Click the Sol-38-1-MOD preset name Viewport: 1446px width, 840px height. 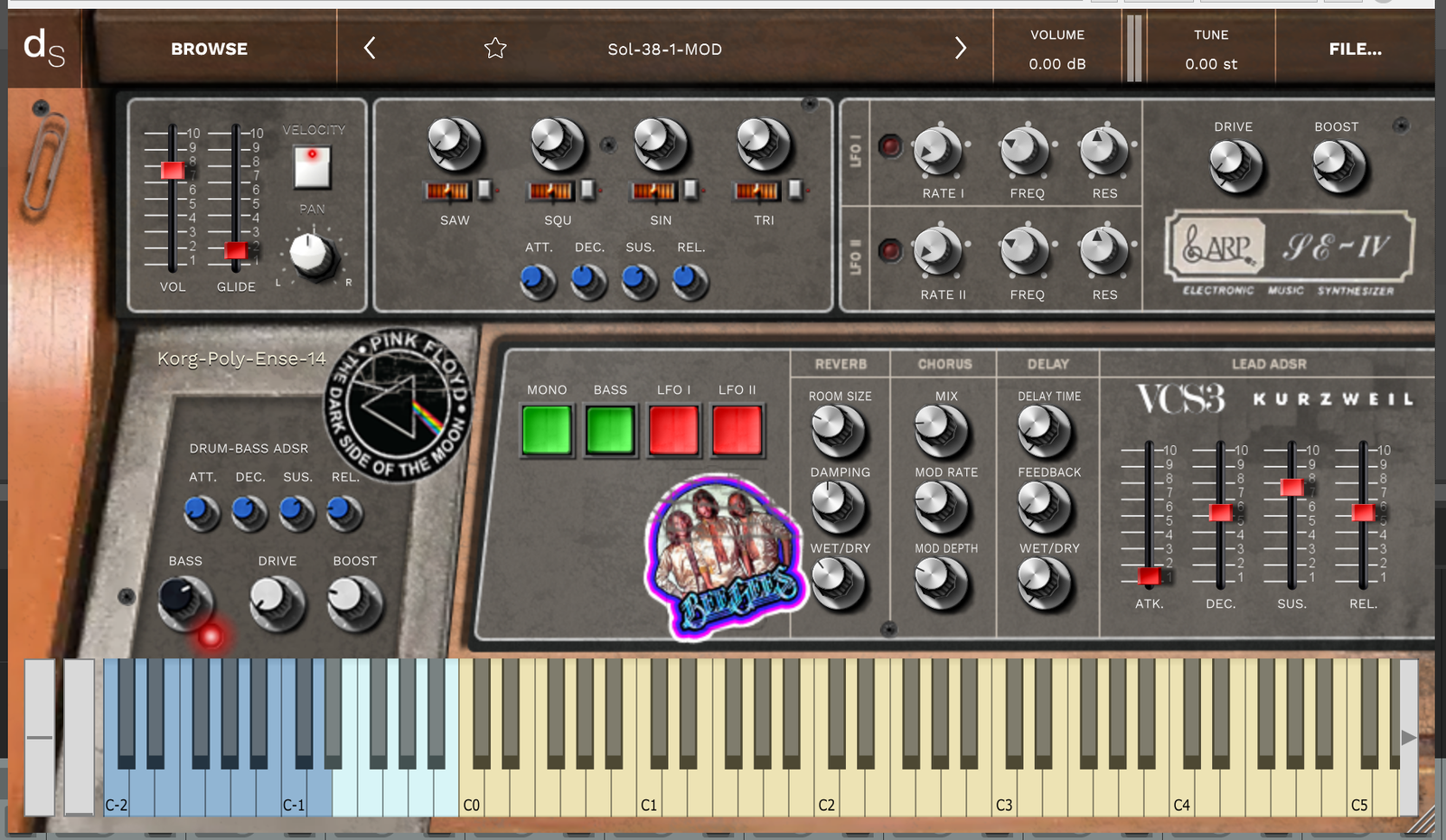coord(664,49)
